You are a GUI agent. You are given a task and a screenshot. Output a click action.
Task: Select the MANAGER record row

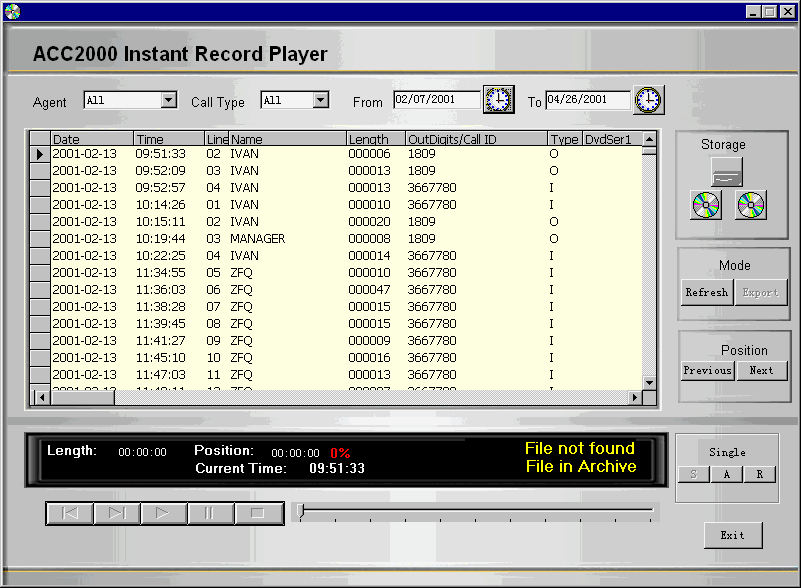(258, 239)
